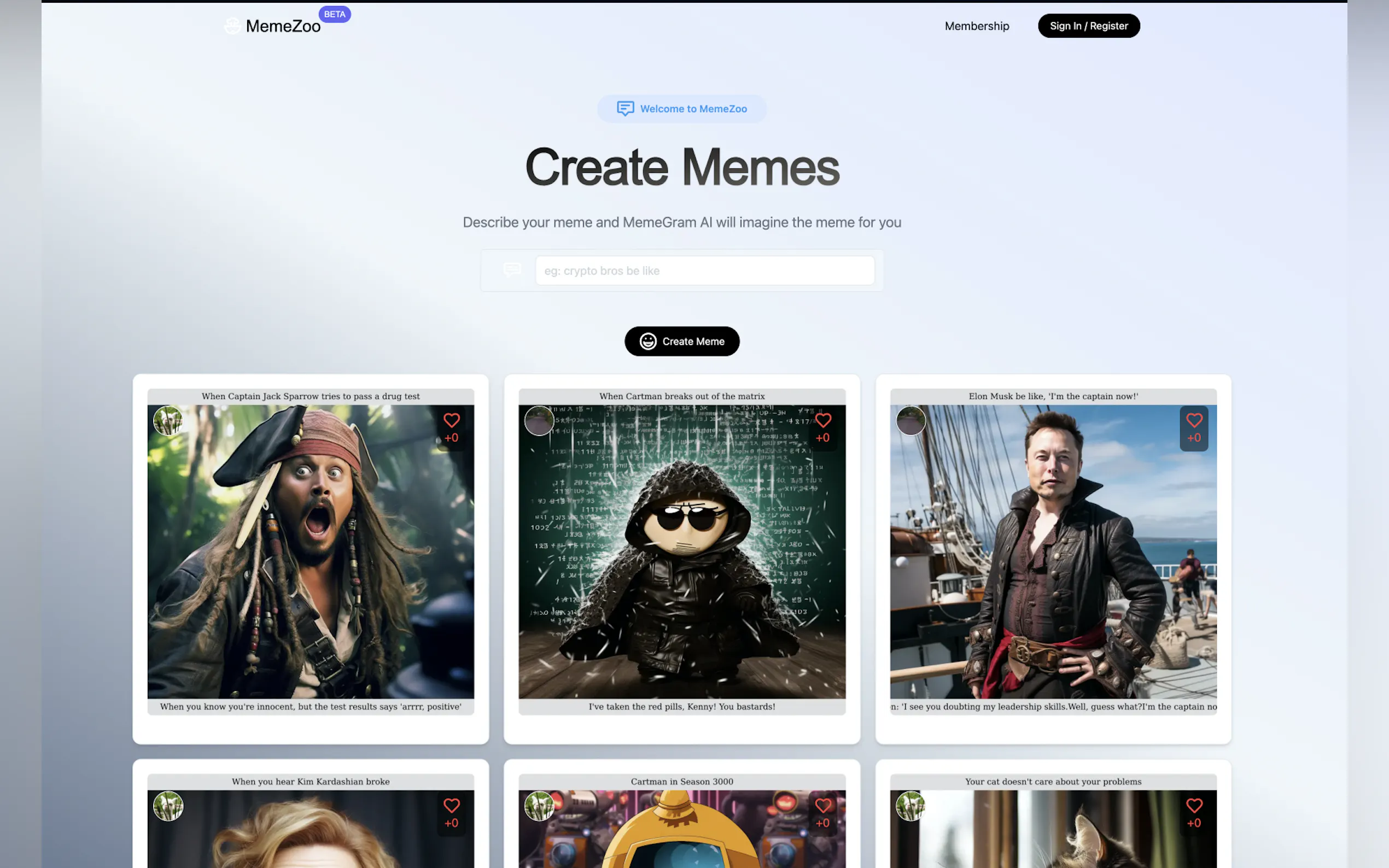The height and width of the screenshot is (868, 1389).
Task: Heart the Kim Kardashian broke meme
Action: [x=451, y=806]
